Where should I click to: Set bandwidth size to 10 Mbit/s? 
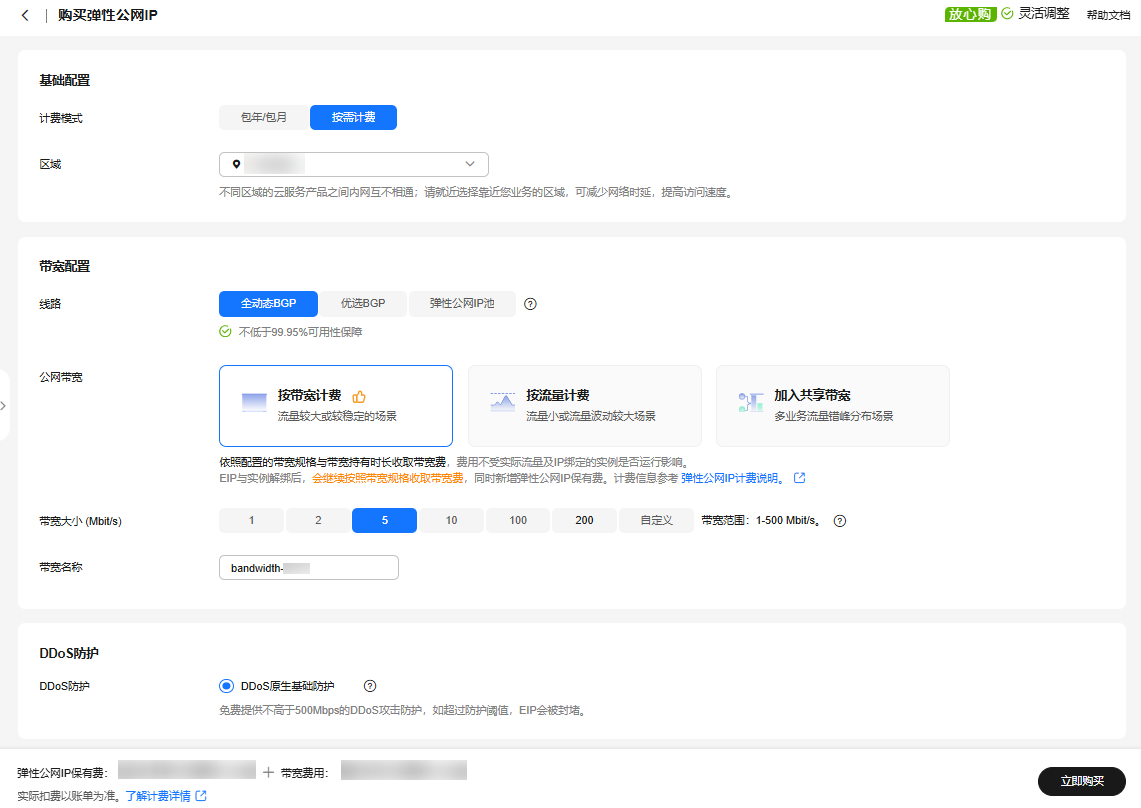(x=451, y=520)
